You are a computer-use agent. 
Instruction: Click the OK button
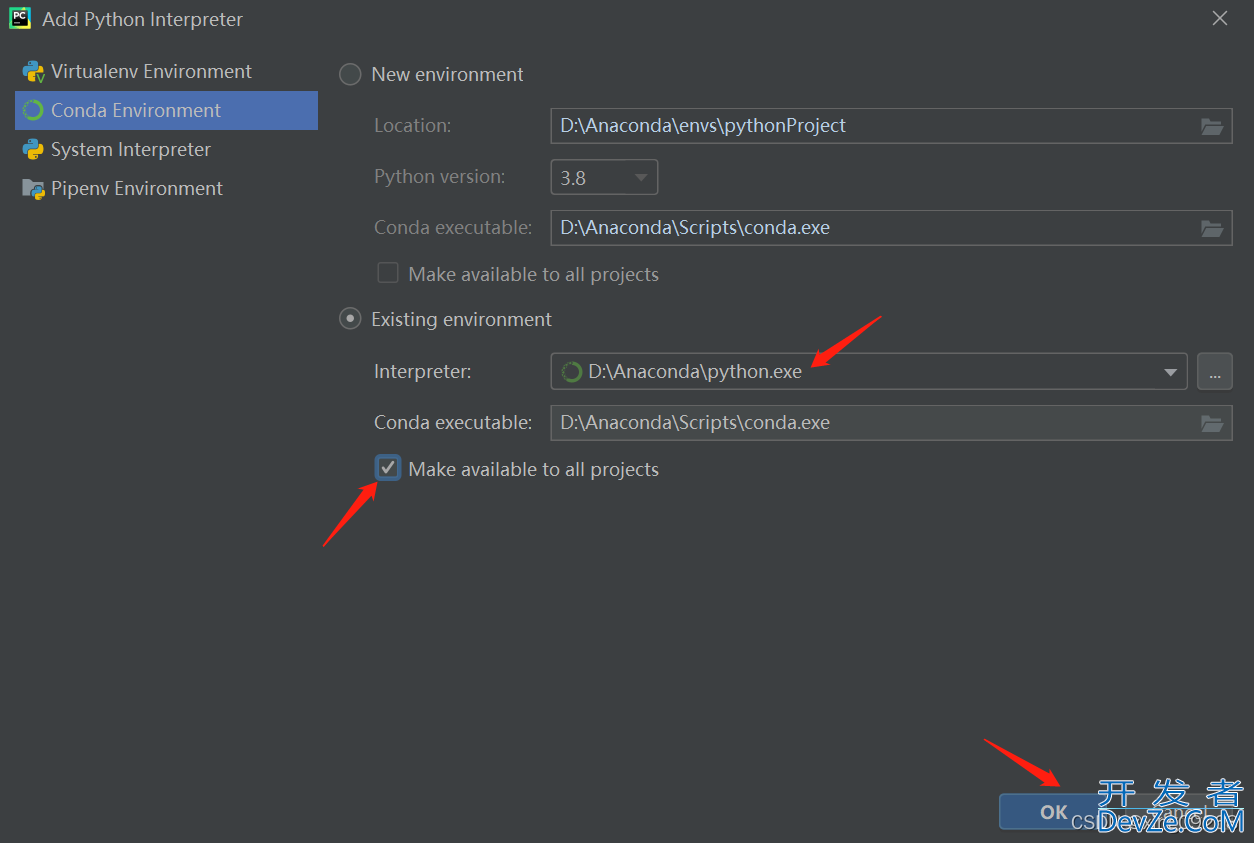pyautogui.click(x=1053, y=812)
